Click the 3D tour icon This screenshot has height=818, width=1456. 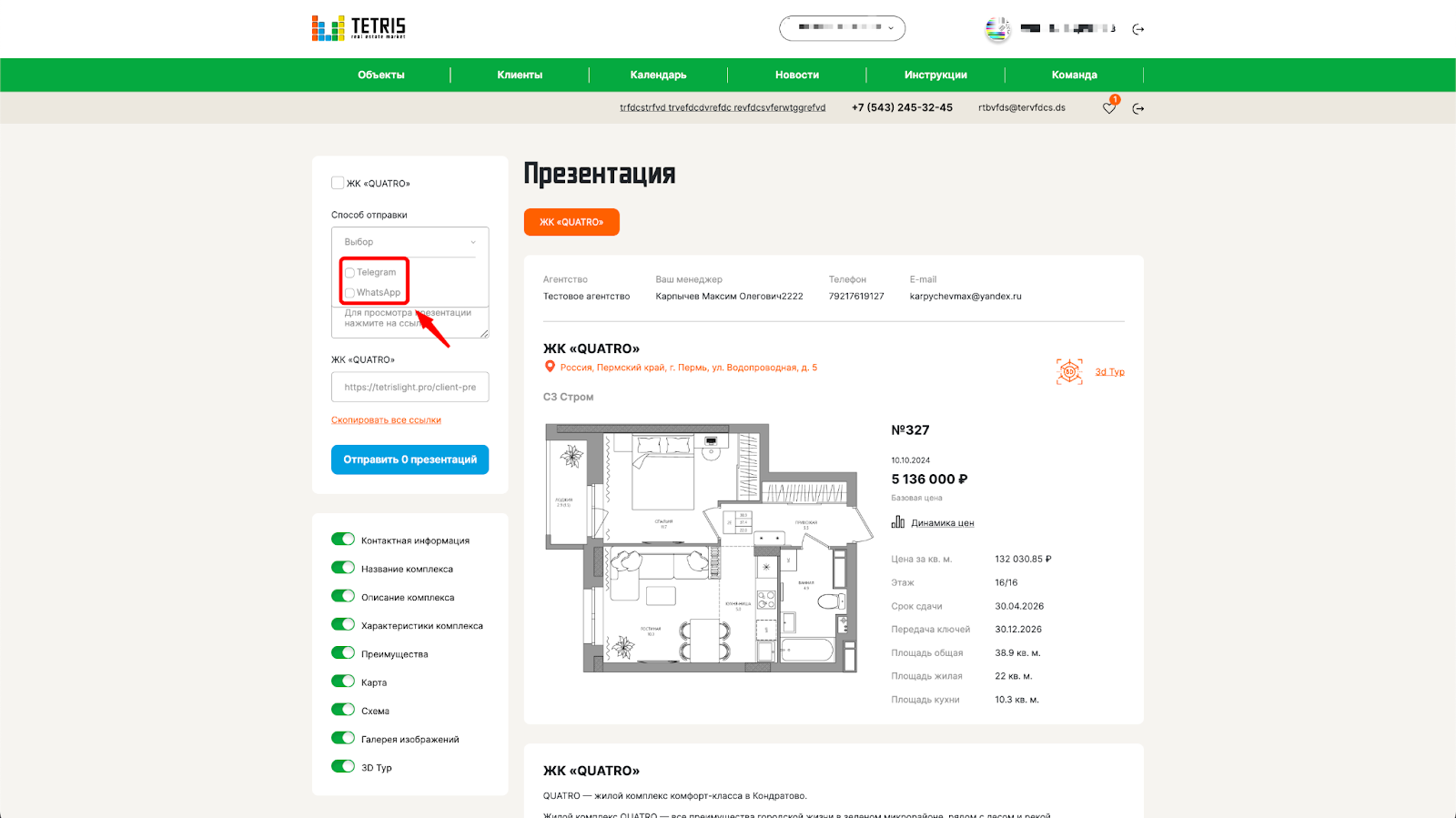click(x=1069, y=371)
